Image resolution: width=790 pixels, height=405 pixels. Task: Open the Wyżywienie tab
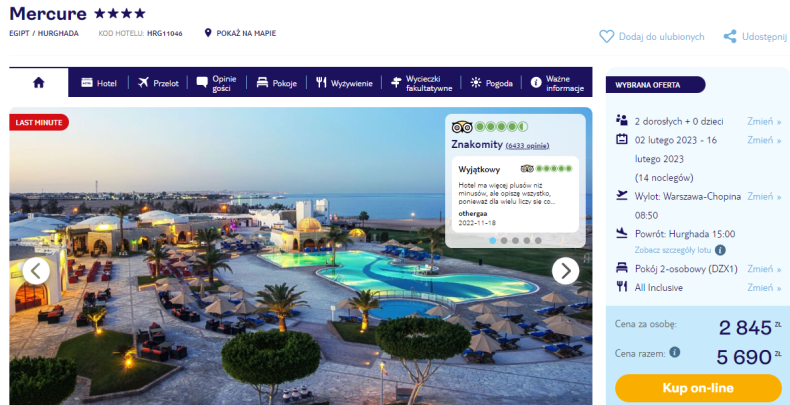[345, 83]
